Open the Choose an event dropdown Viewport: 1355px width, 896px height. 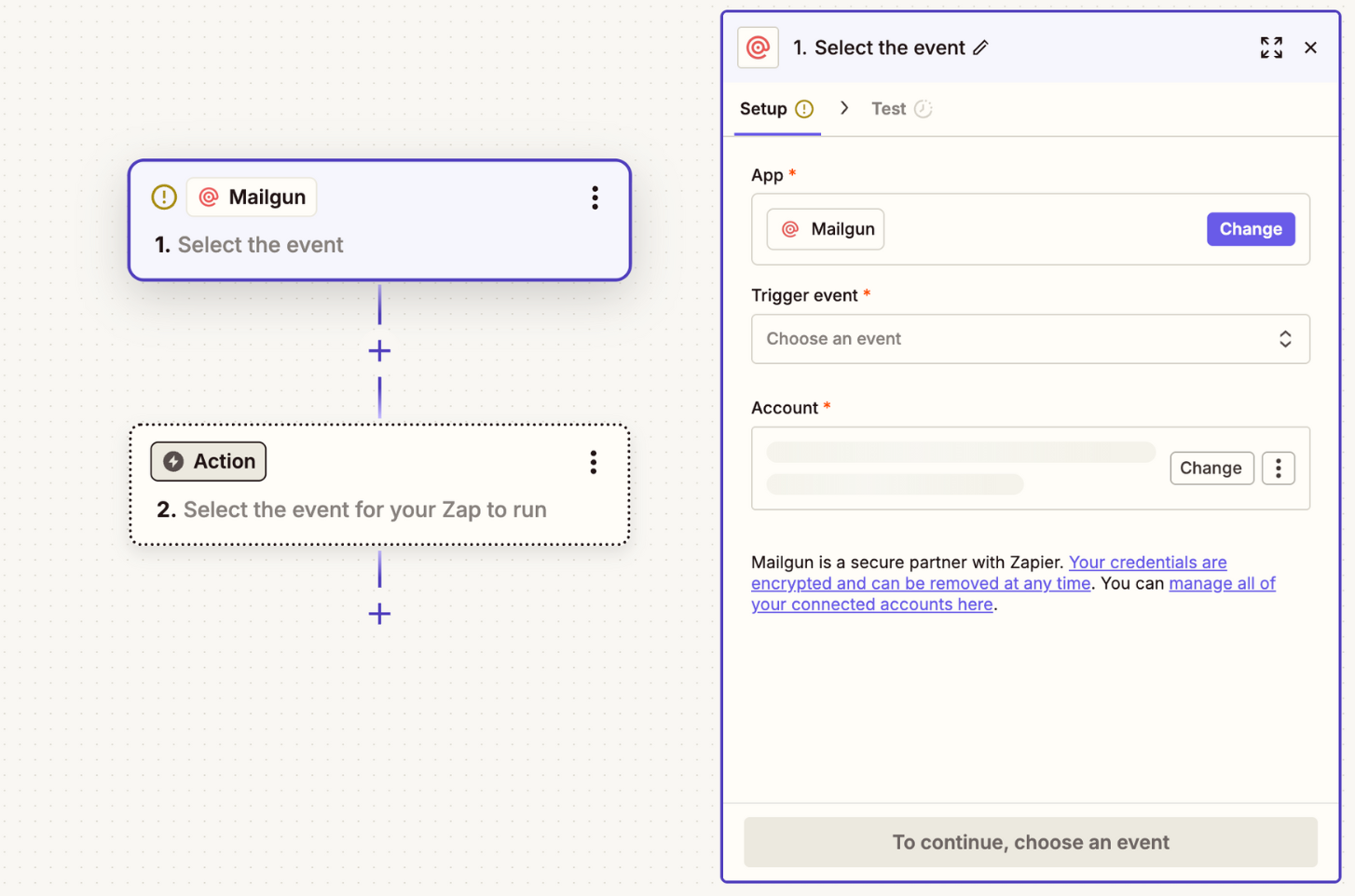click(1031, 339)
